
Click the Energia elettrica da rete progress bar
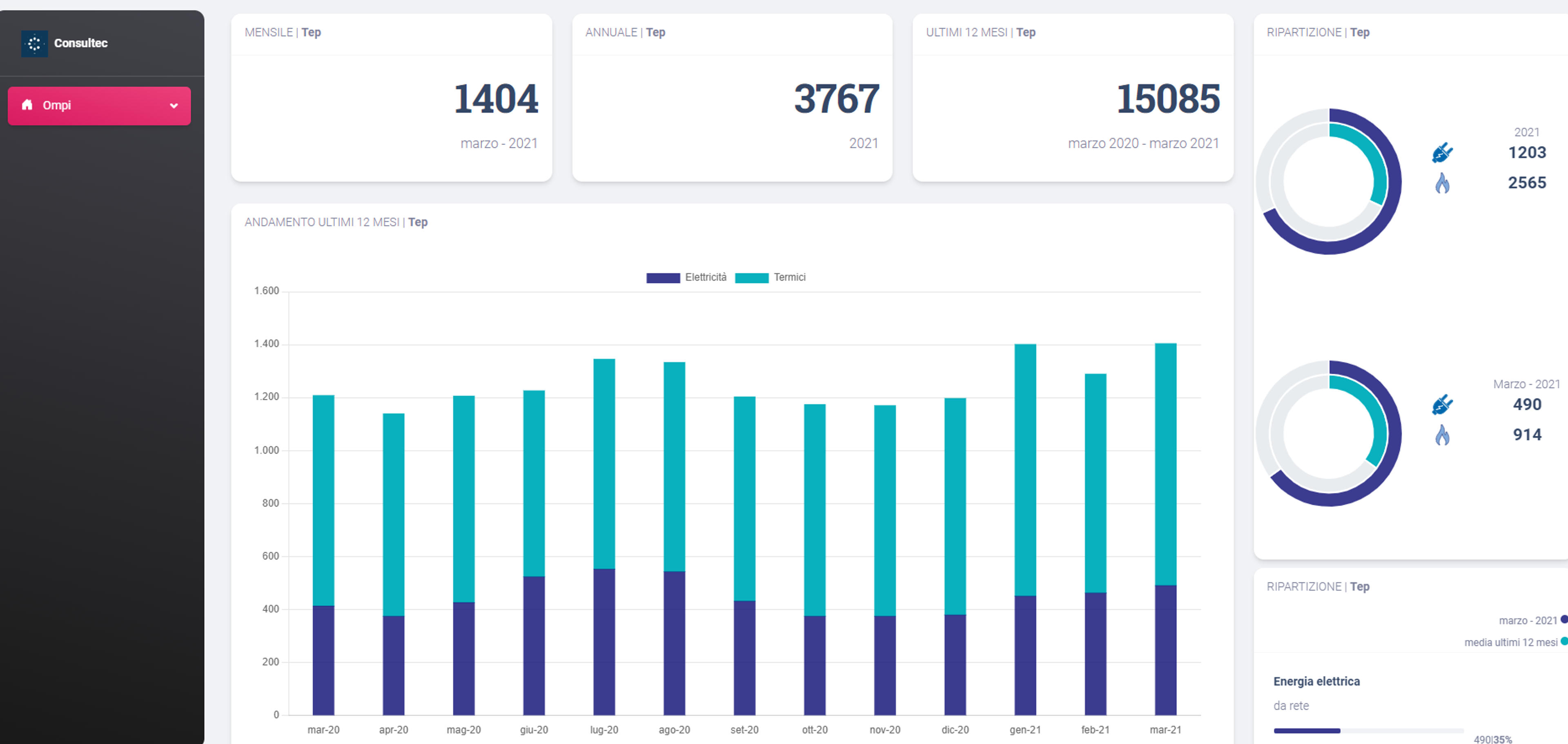pyautogui.click(x=1368, y=731)
